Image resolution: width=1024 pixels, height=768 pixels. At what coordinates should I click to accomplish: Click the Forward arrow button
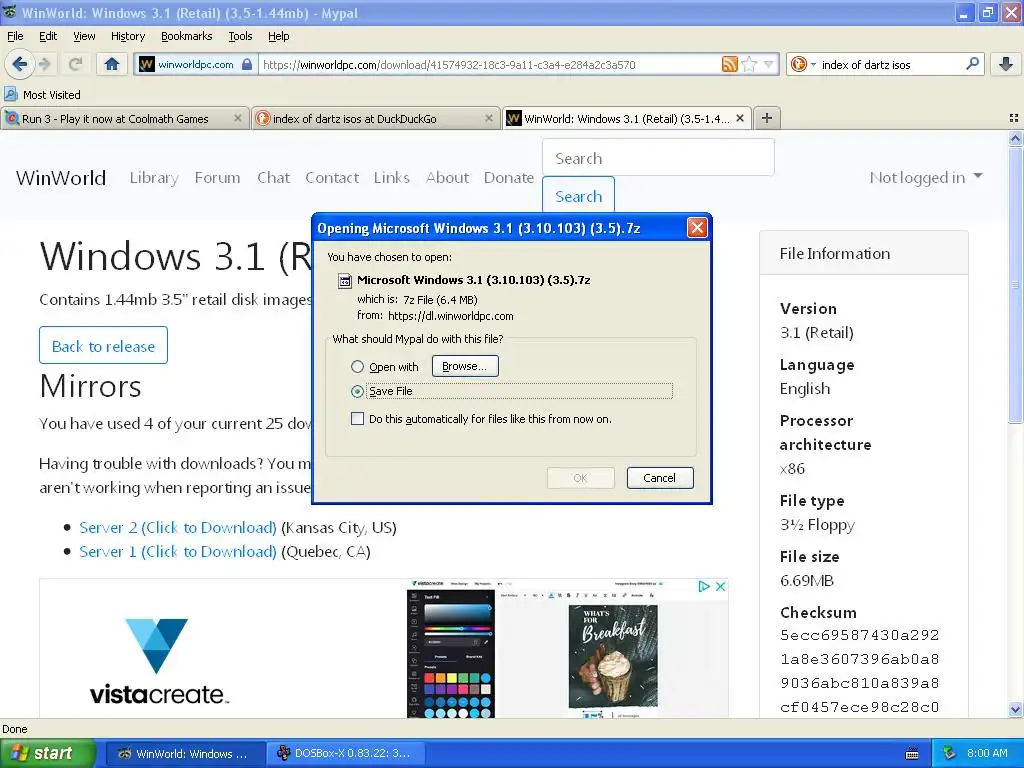click(x=45, y=64)
